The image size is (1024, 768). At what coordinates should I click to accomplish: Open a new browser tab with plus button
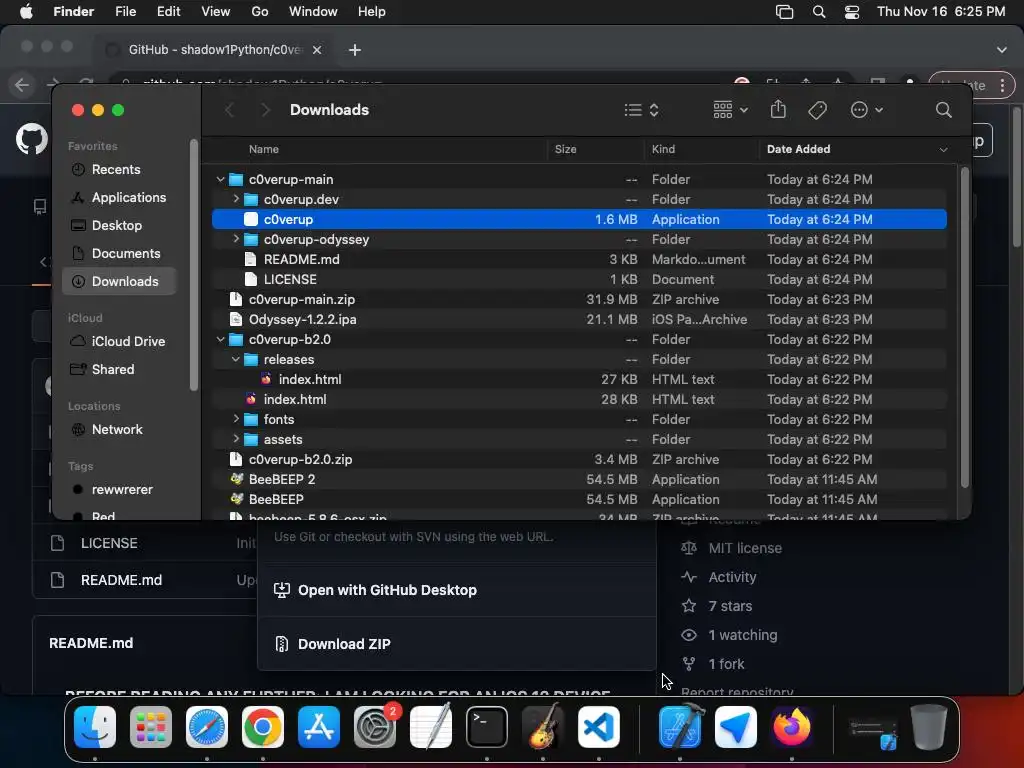[x=355, y=50]
